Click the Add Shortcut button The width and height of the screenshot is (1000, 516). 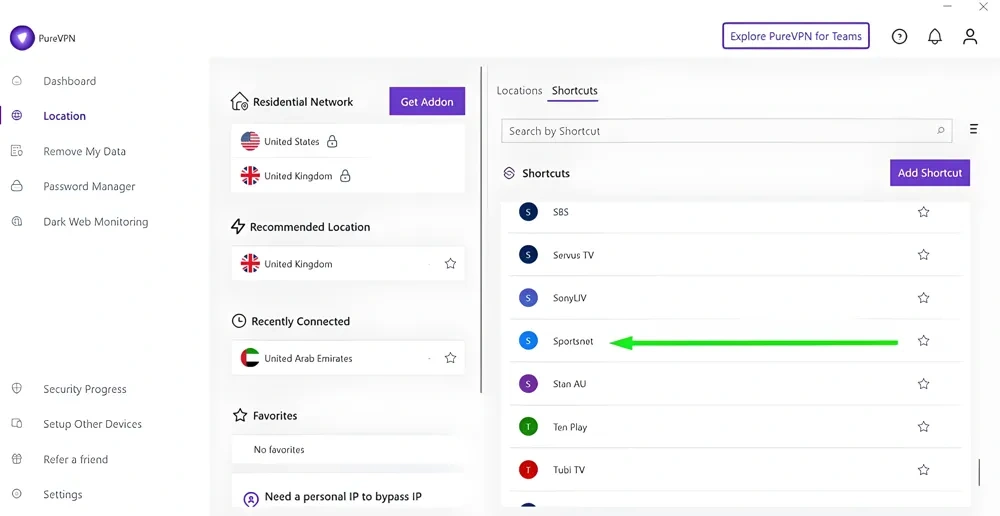(930, 173)
